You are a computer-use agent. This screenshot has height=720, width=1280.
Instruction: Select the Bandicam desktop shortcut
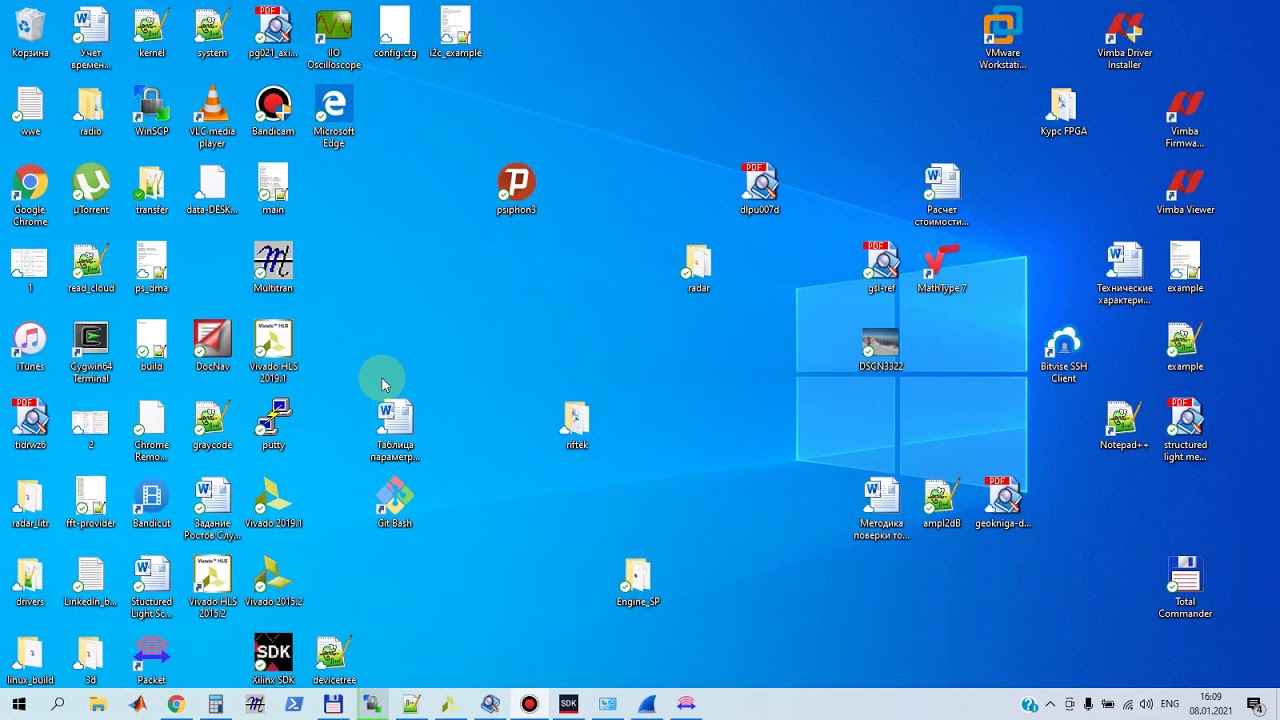pos(273,111)
